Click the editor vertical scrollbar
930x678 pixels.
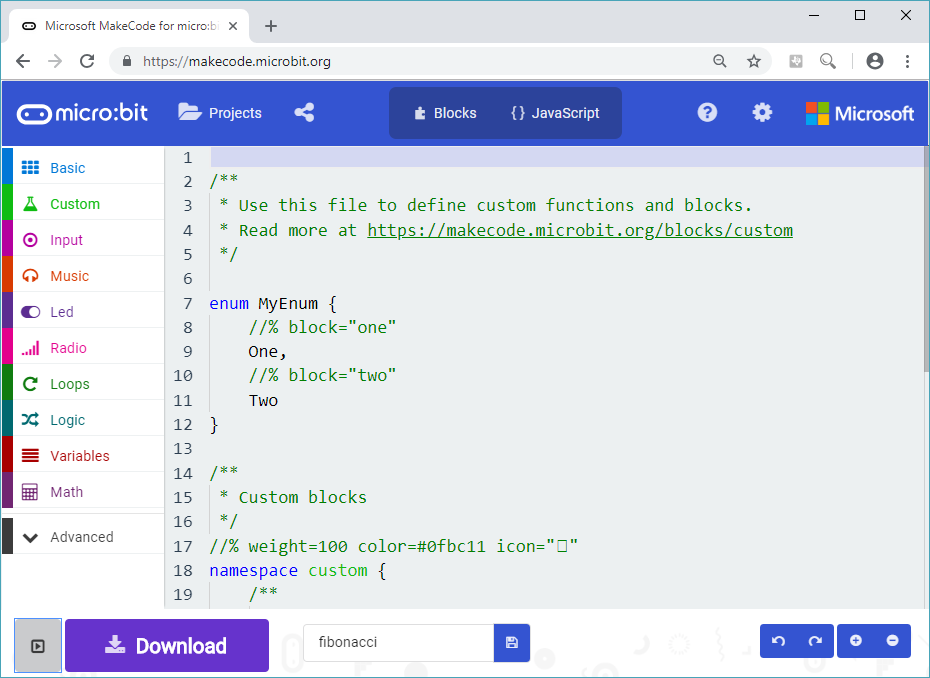pos(926,261)
